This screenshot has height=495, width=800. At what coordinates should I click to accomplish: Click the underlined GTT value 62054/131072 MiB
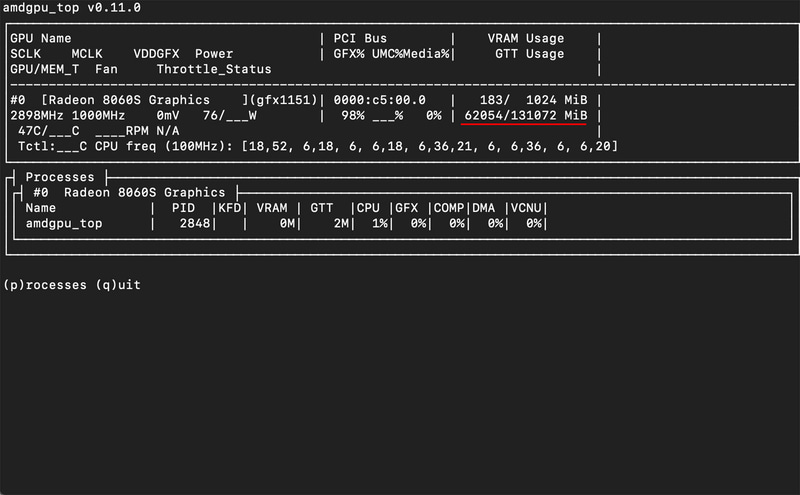[x=526, y=115]
